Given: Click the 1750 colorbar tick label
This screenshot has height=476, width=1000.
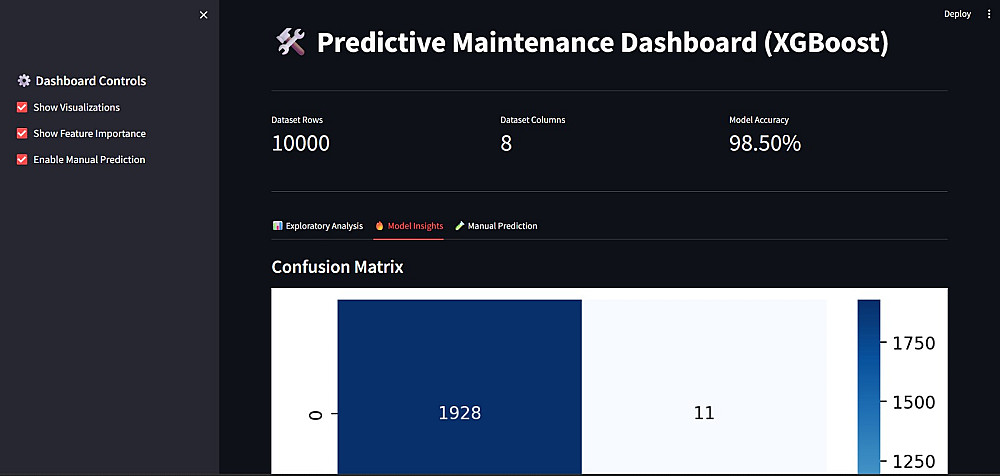Looking at the screenshot, I should click(913, 343).
